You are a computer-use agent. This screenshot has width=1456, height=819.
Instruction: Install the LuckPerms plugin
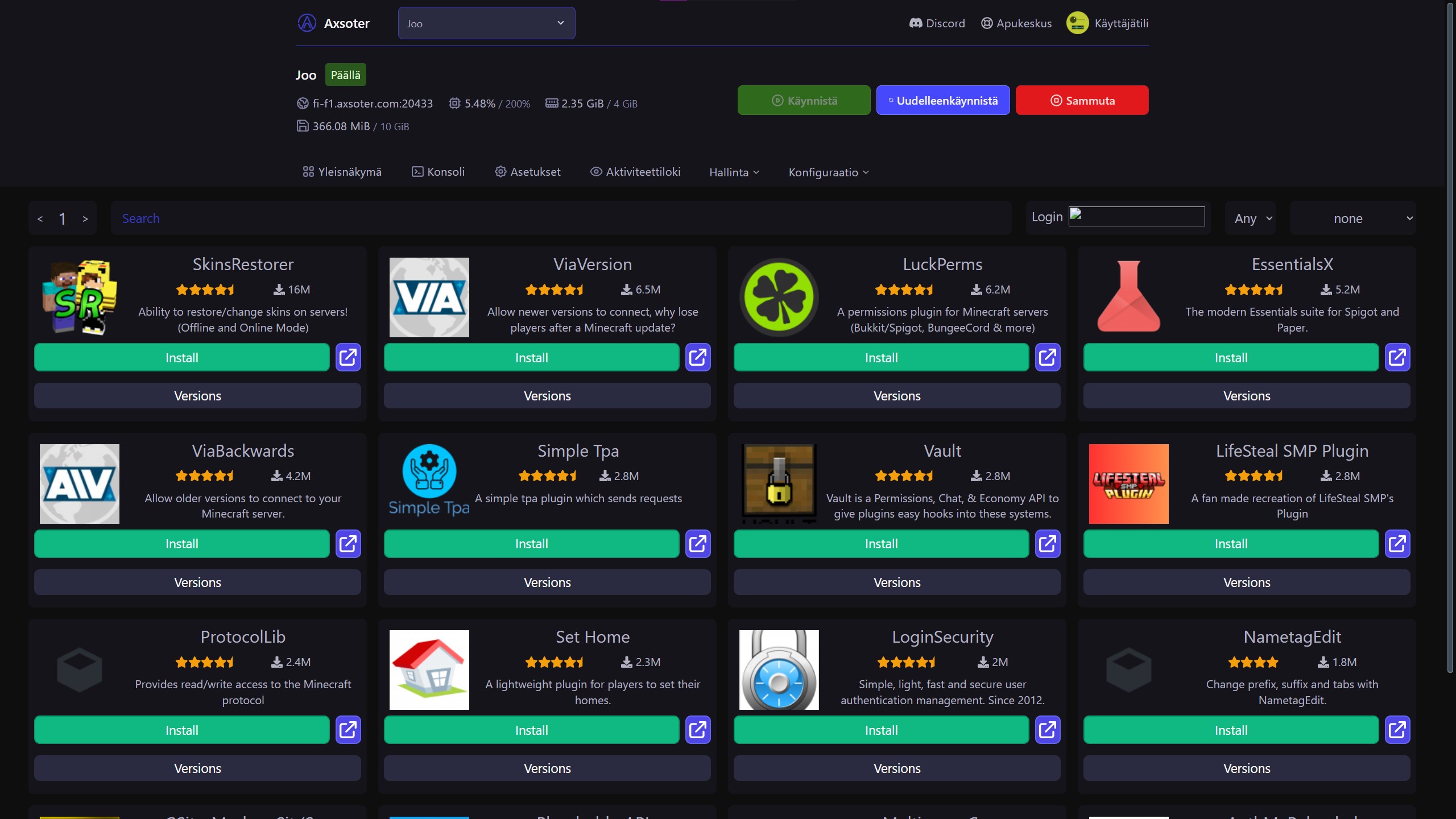882,357
